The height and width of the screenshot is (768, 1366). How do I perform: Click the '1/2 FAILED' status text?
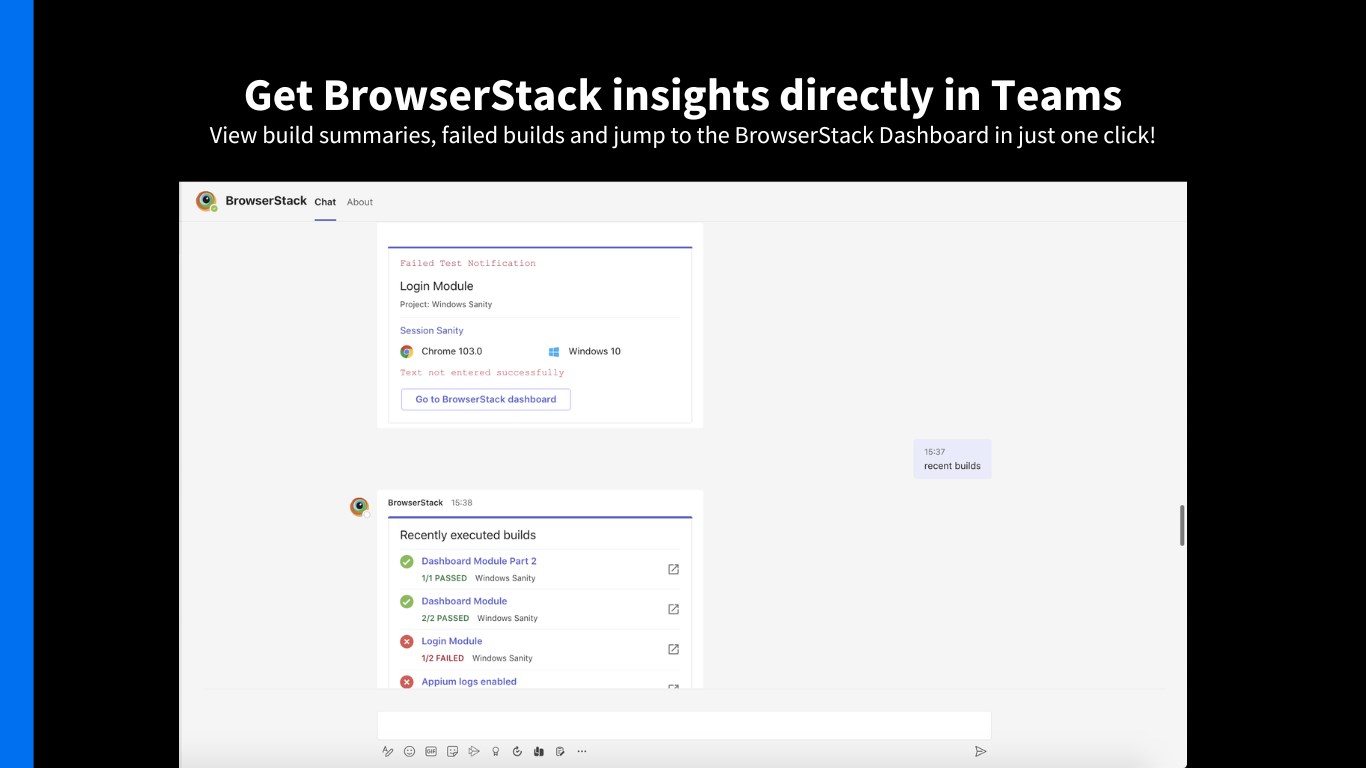point(443,658)
